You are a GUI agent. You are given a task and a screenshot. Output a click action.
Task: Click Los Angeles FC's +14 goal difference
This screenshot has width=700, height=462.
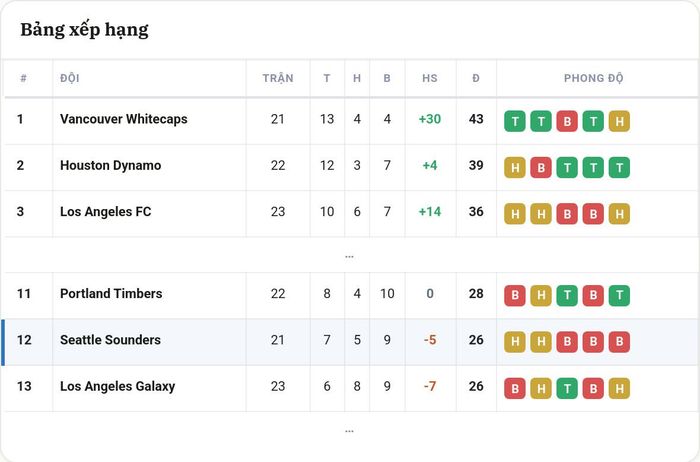pyautogui.click(x=429, y=212)
